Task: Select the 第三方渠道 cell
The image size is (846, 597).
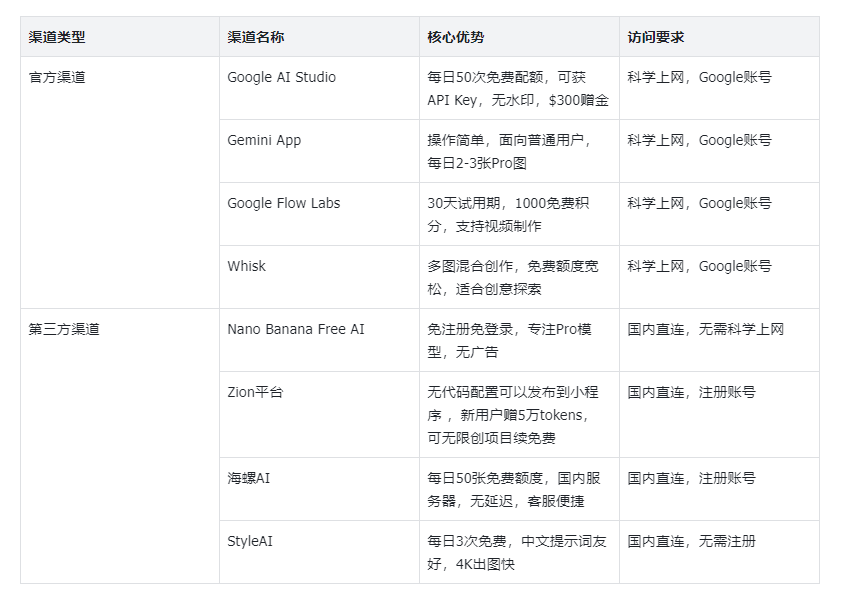Action: (x=120, y=446)
